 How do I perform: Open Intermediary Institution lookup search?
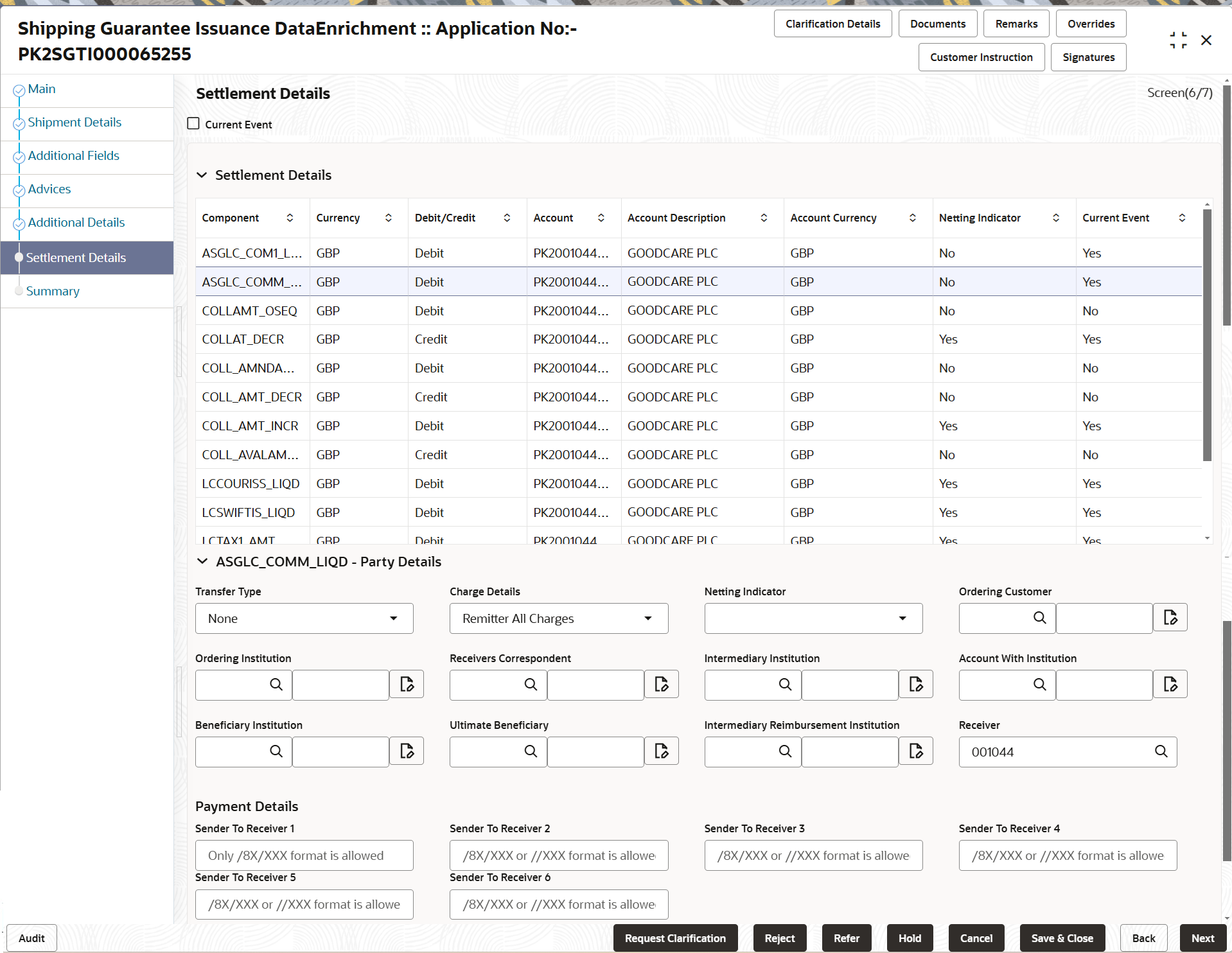click(x=786, y=685)
